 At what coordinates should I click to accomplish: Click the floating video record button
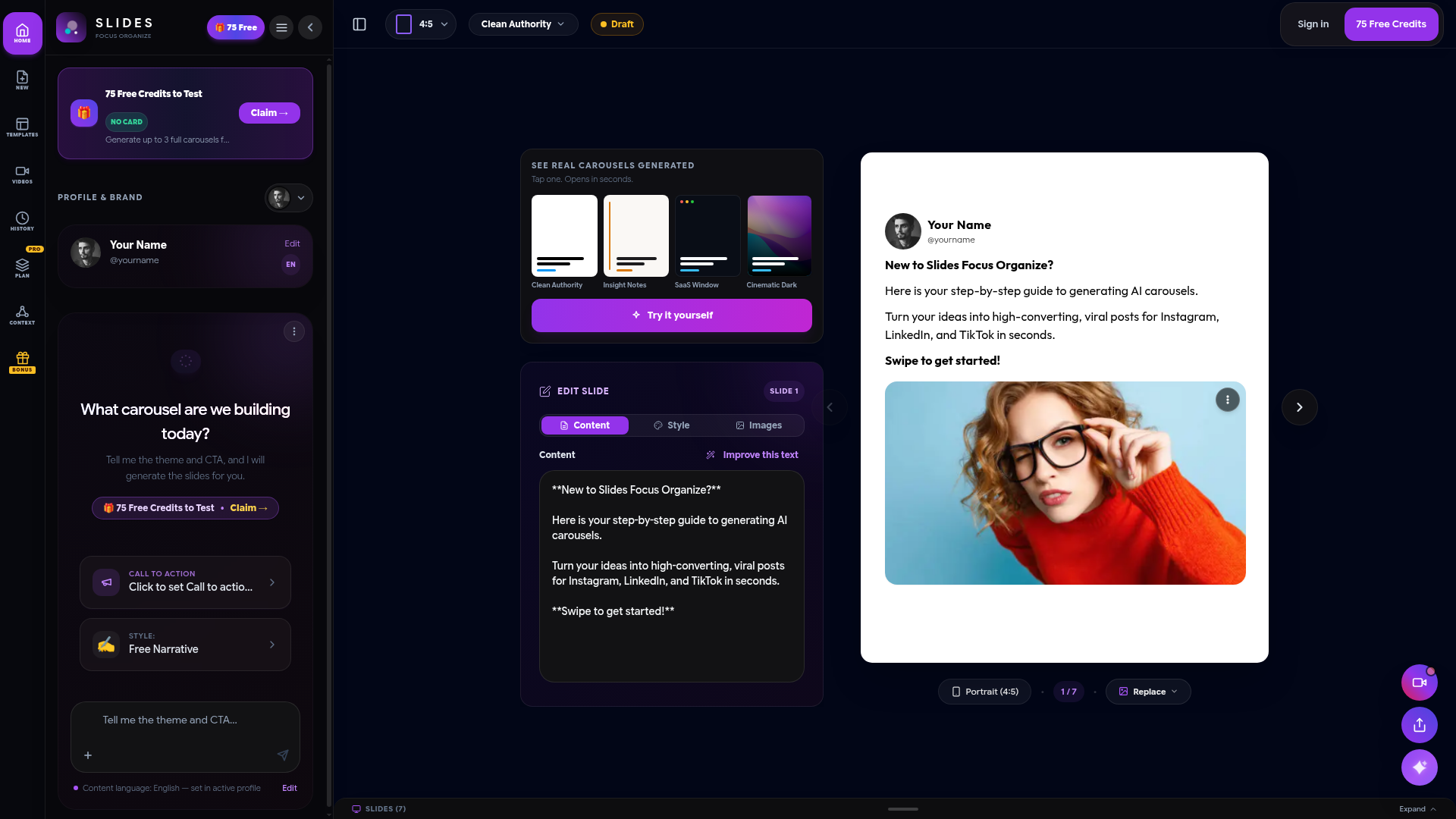(1419, 682)
